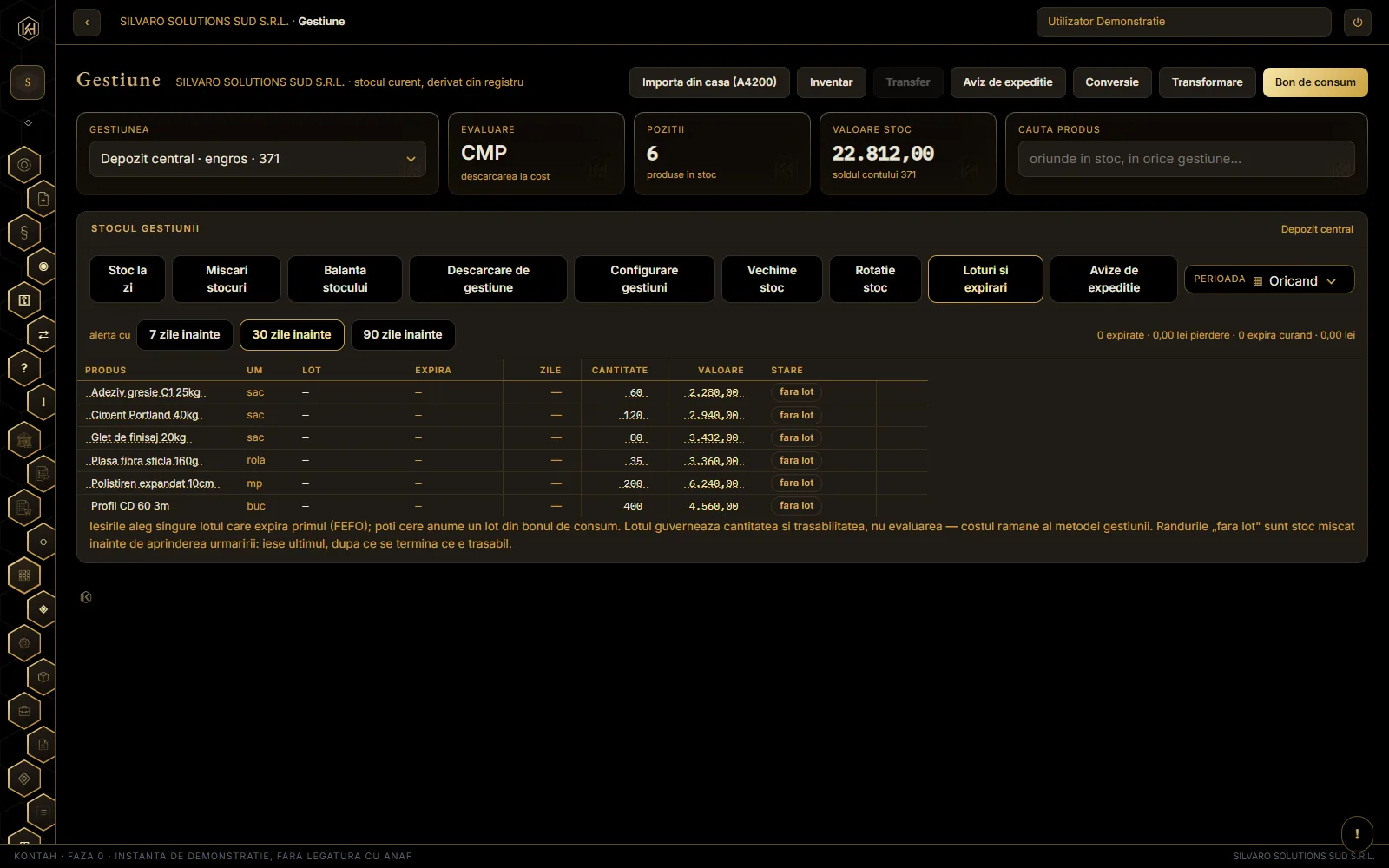Open the new document hexagon icon
1389x868 pixels.
coord(43,199)
